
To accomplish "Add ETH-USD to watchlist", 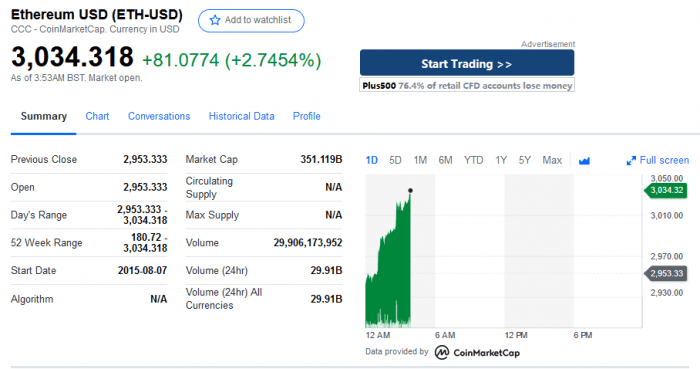I will 251,21.
